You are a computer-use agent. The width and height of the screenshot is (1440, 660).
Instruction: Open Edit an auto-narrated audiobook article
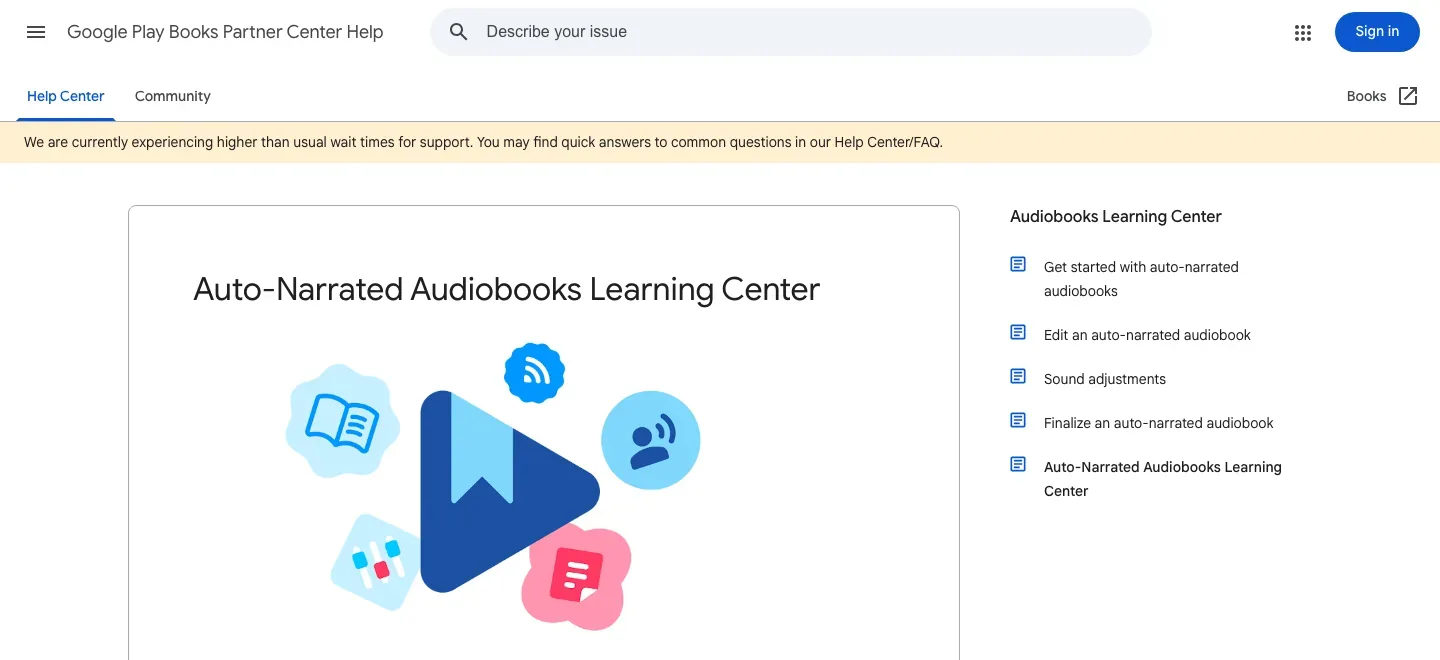tap(1147, 335)
